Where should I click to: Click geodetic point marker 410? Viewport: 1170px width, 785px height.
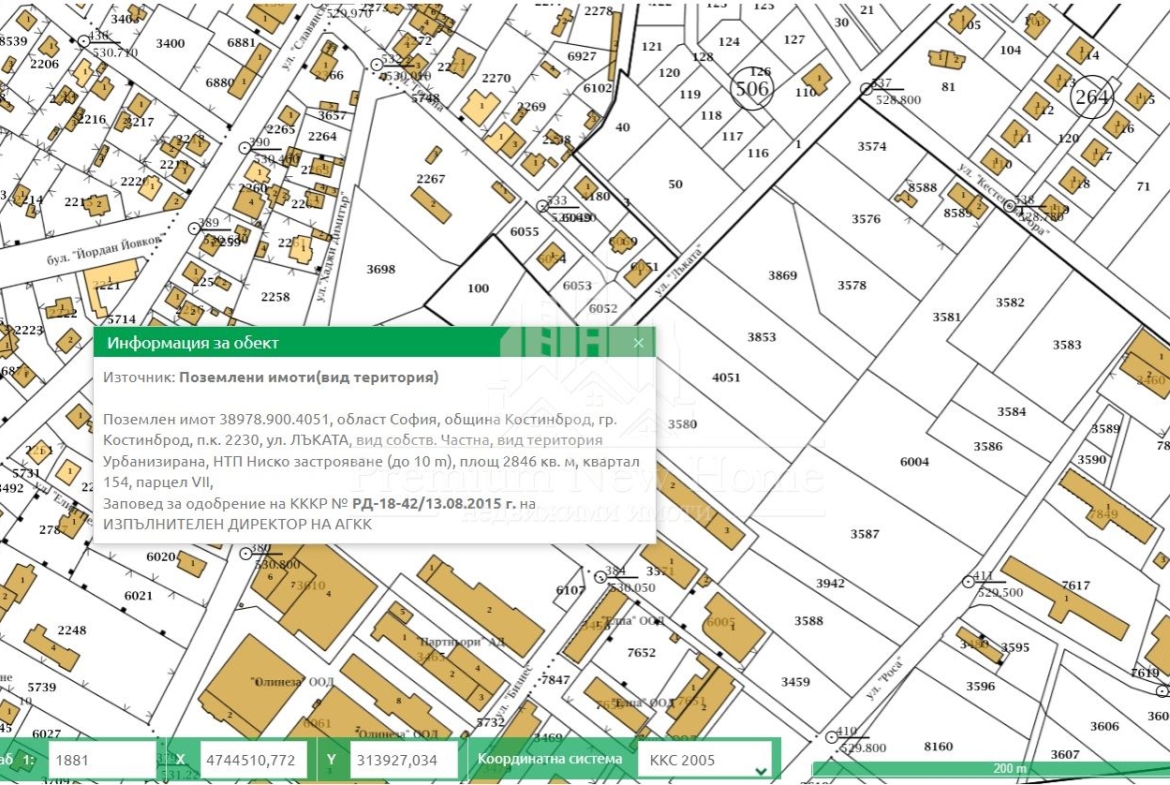pos(832,737)
